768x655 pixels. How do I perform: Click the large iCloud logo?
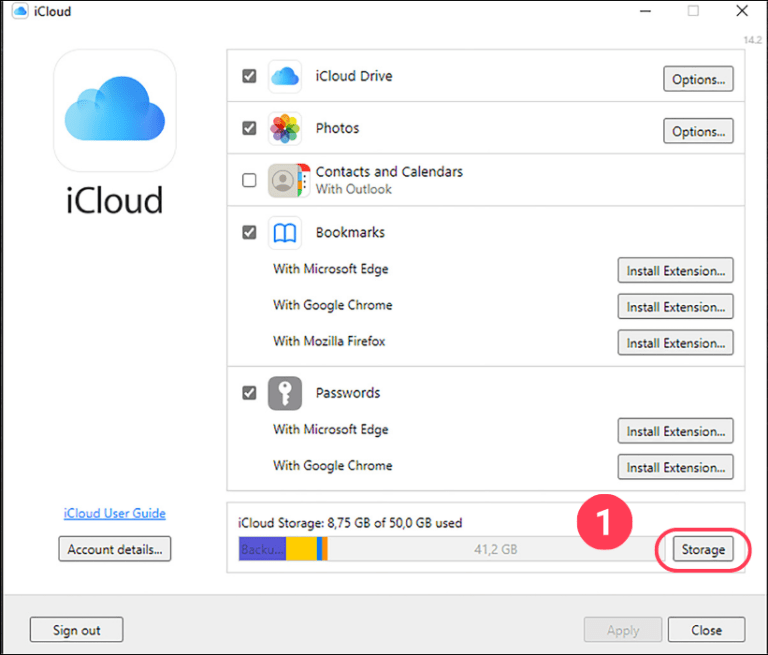coord(115,110)
